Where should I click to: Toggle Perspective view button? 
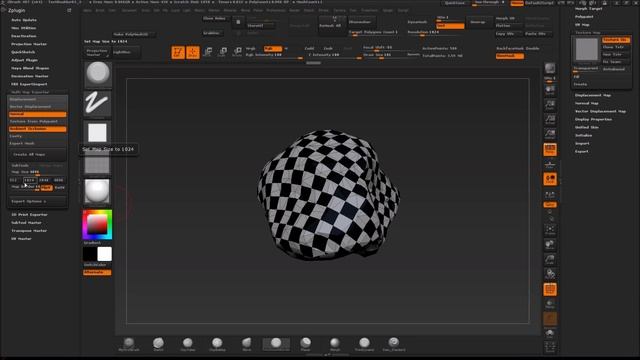pyautogui.click(x=550, y=150)
